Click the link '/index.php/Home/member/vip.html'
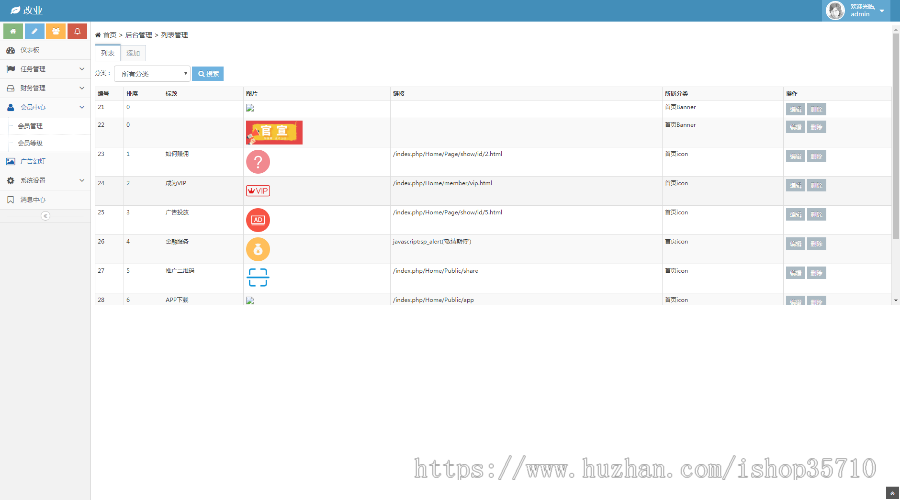This screenshot has width=900, height=500. 443,183
